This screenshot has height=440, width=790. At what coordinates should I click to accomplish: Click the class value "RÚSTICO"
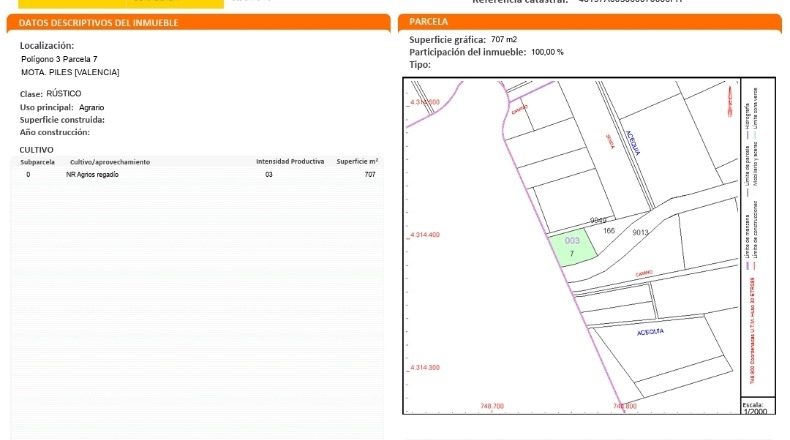click(x=63, y=93)
